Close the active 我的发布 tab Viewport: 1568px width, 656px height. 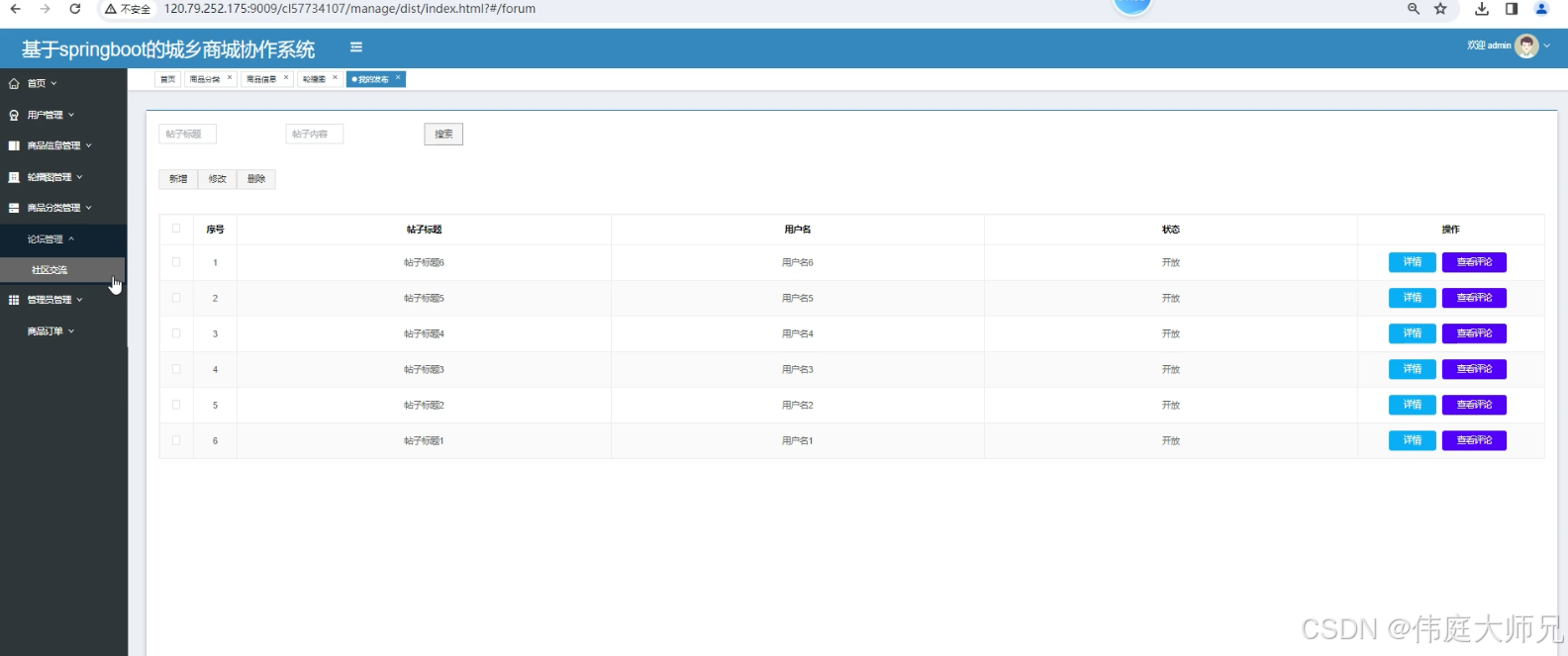pyautogui.click(x=398, y=77)
